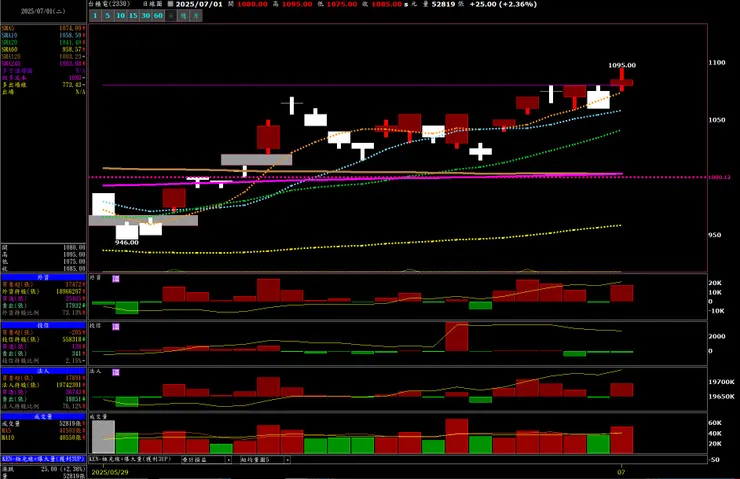Open the first indicator dropdown in bottom bar
The height and width of the screenshot is (479, 740).
[207, 459]
